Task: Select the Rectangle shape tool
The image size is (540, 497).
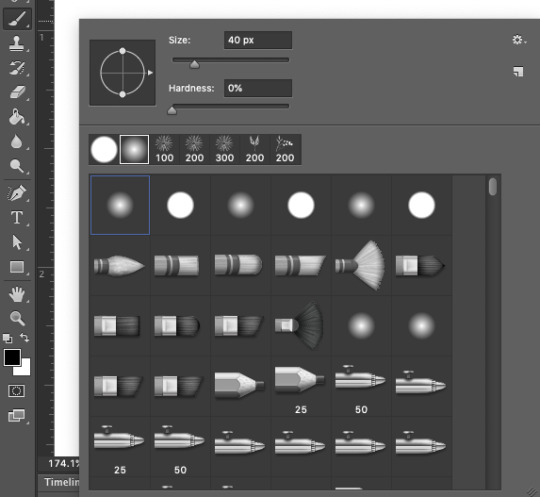Action: [x=17, y=267]
